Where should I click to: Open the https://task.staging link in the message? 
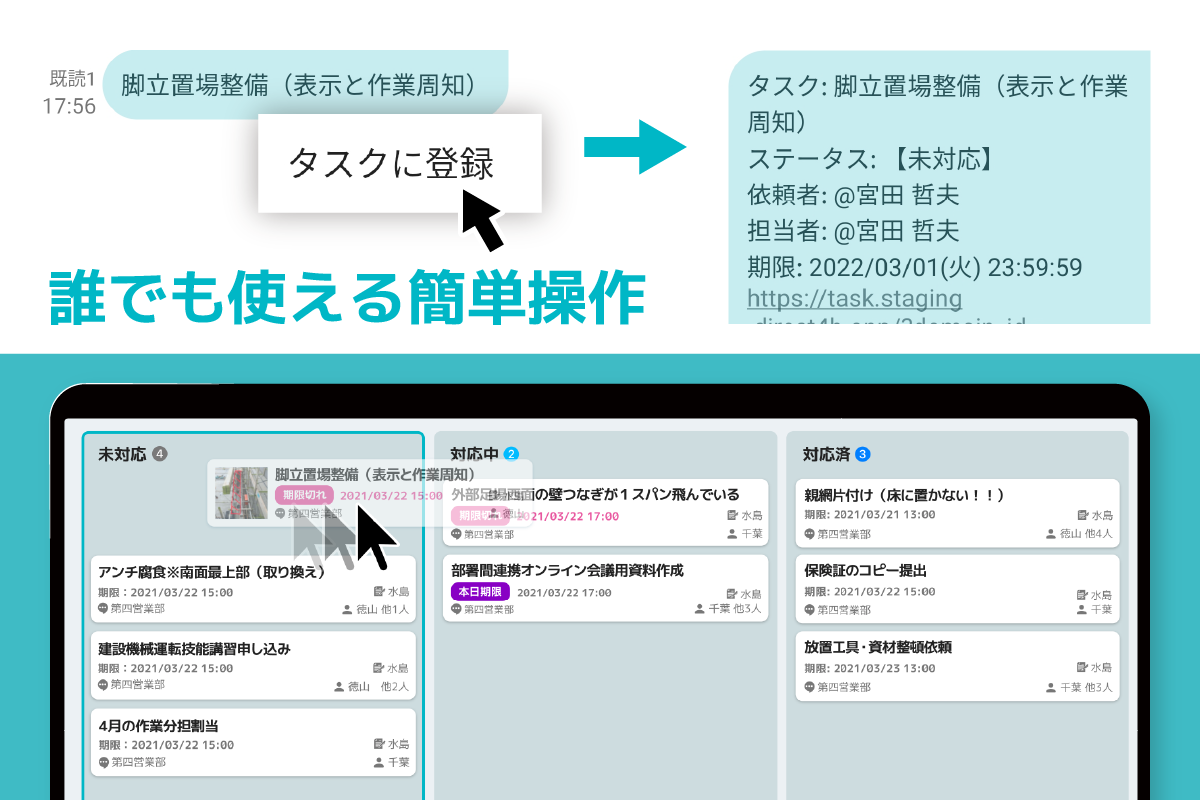854,298
